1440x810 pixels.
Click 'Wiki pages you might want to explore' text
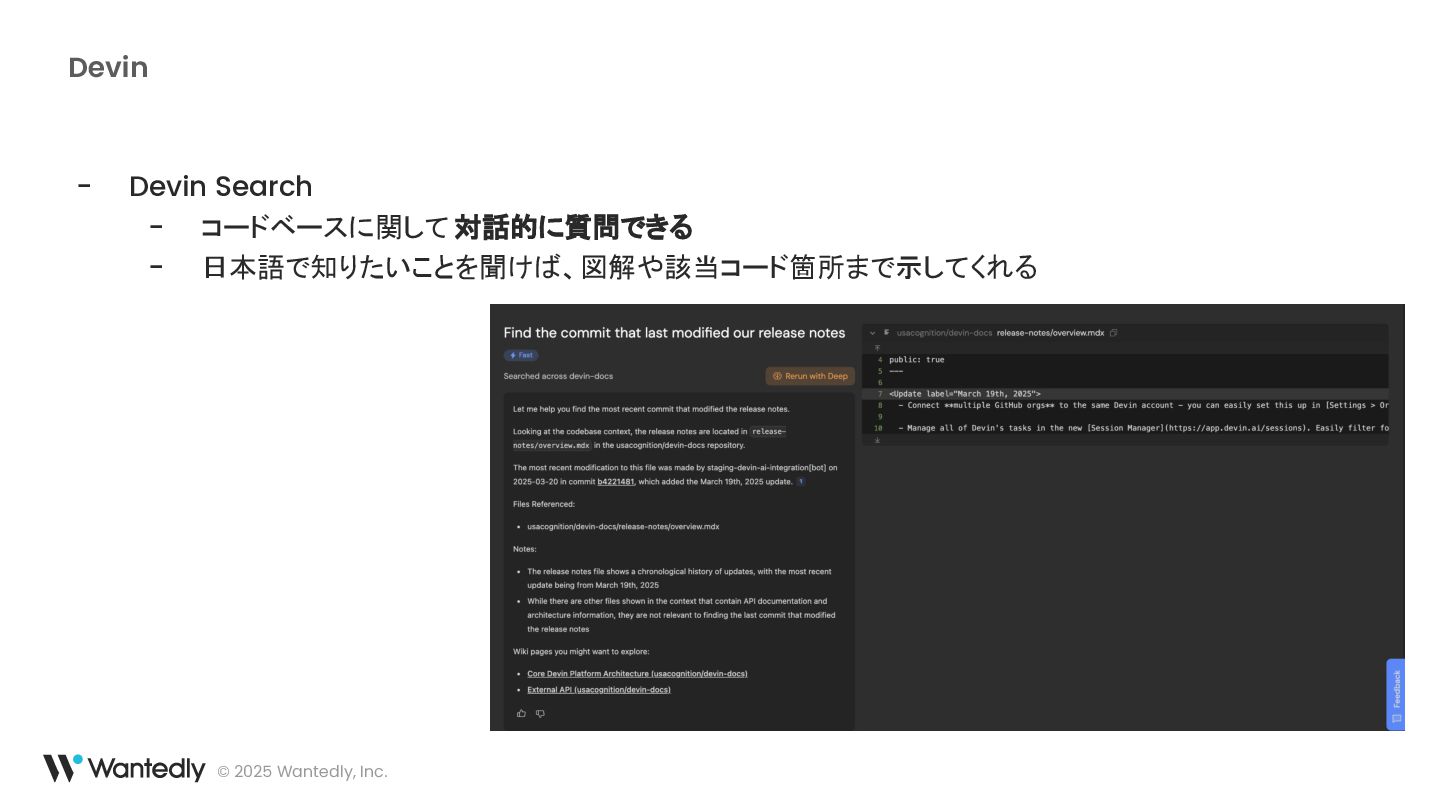581,651
